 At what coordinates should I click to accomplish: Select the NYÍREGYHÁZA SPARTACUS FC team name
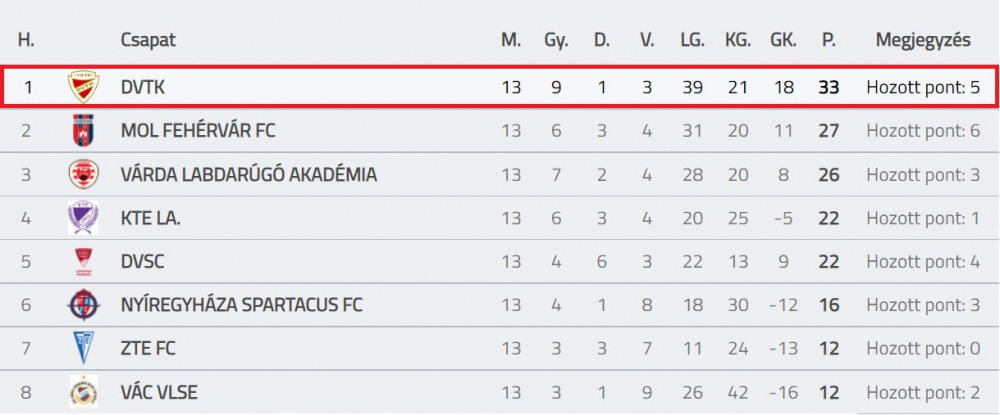pyautogui.click(x=242, y=305)
